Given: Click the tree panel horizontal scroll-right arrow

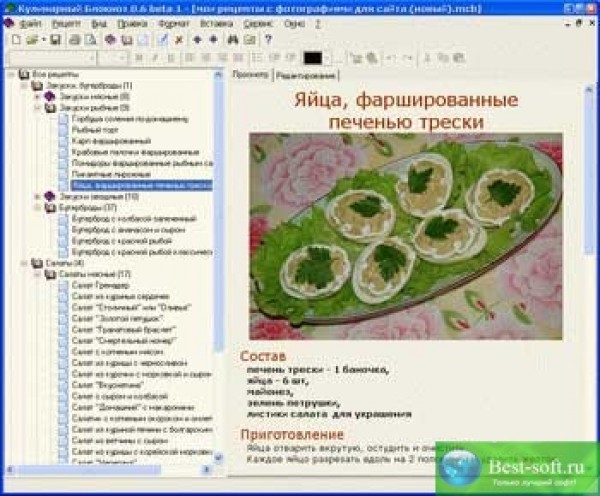Looking at the screenshot, I should click(207, 469).
